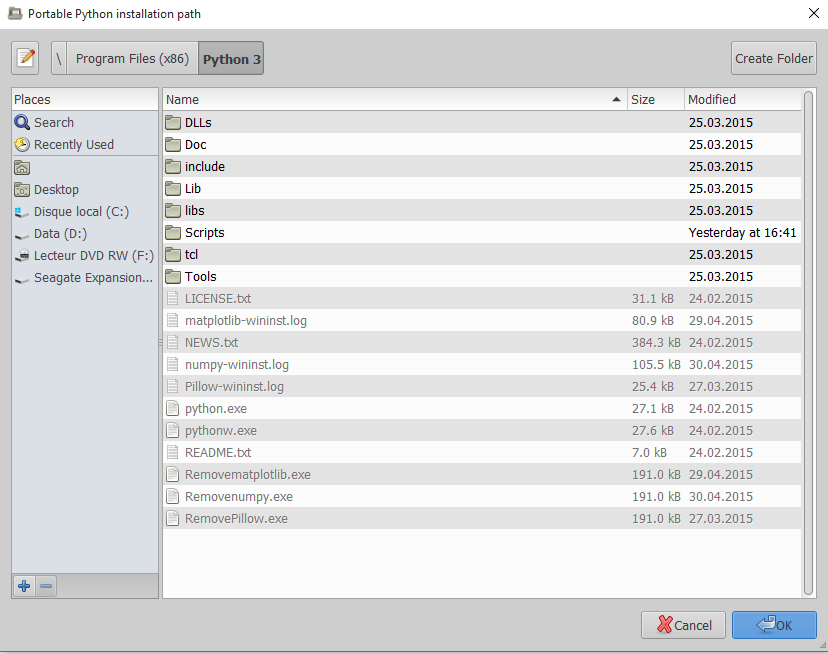828x654 pixels.
Task: Click the 384.3 kB size value
Action: point(656,343)
